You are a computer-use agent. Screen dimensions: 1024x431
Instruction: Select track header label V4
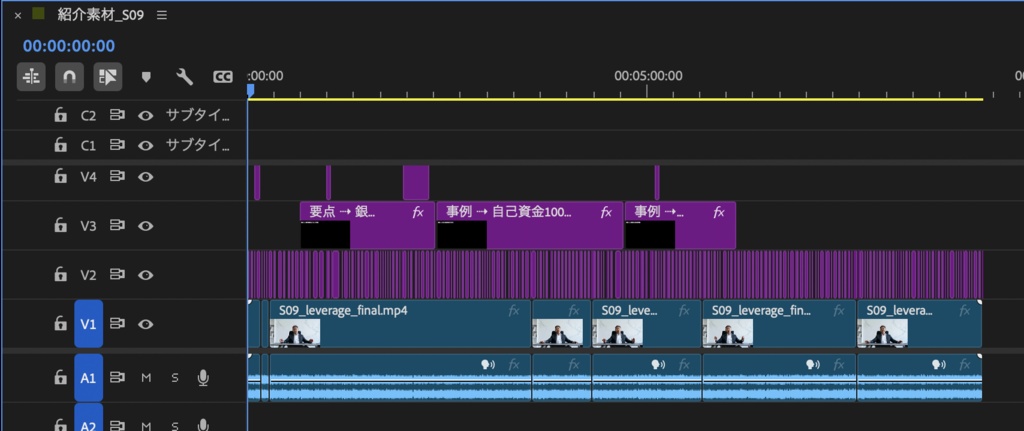(x=88, y=176)
